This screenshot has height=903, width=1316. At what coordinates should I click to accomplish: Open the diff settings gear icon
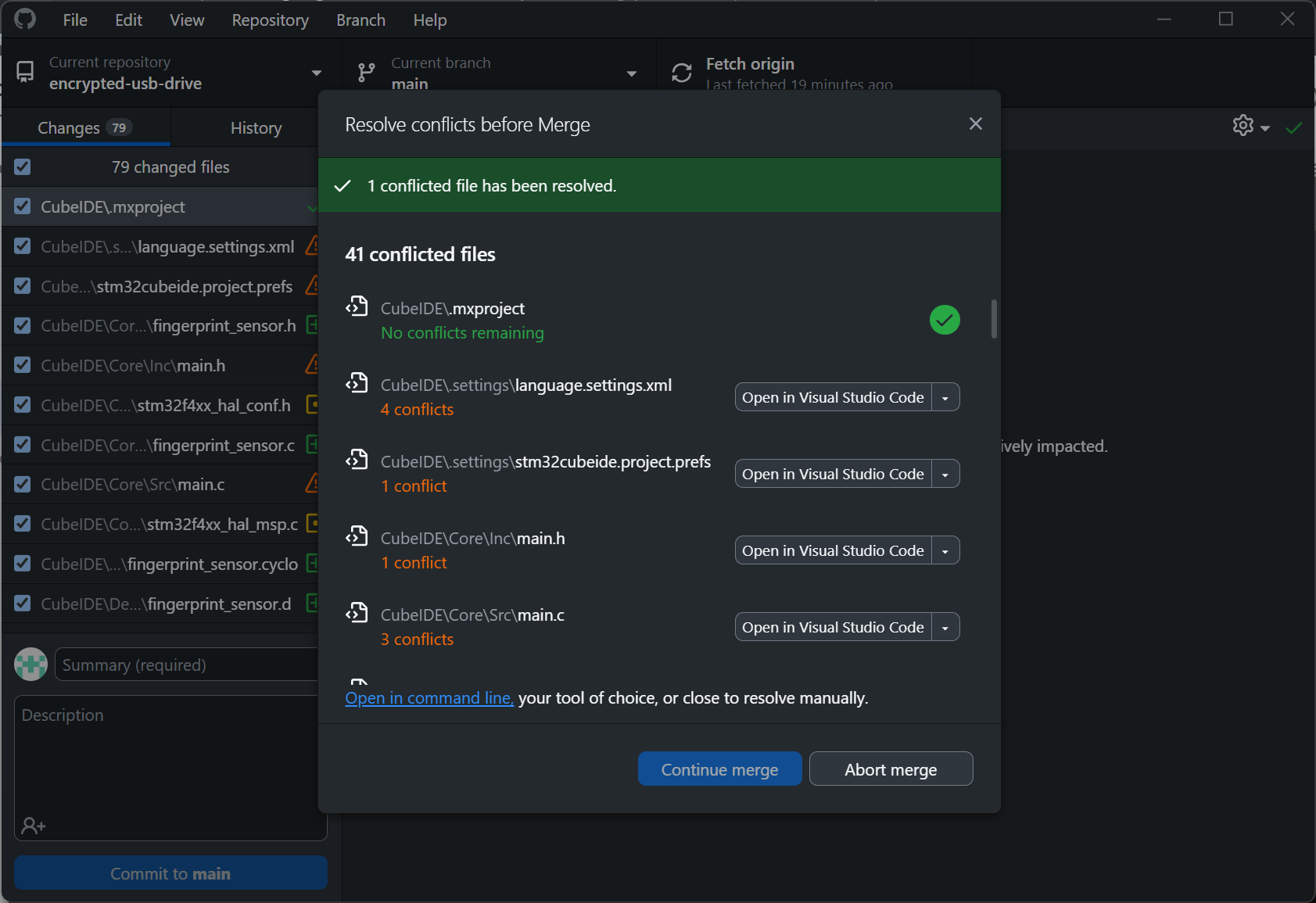1242,126
